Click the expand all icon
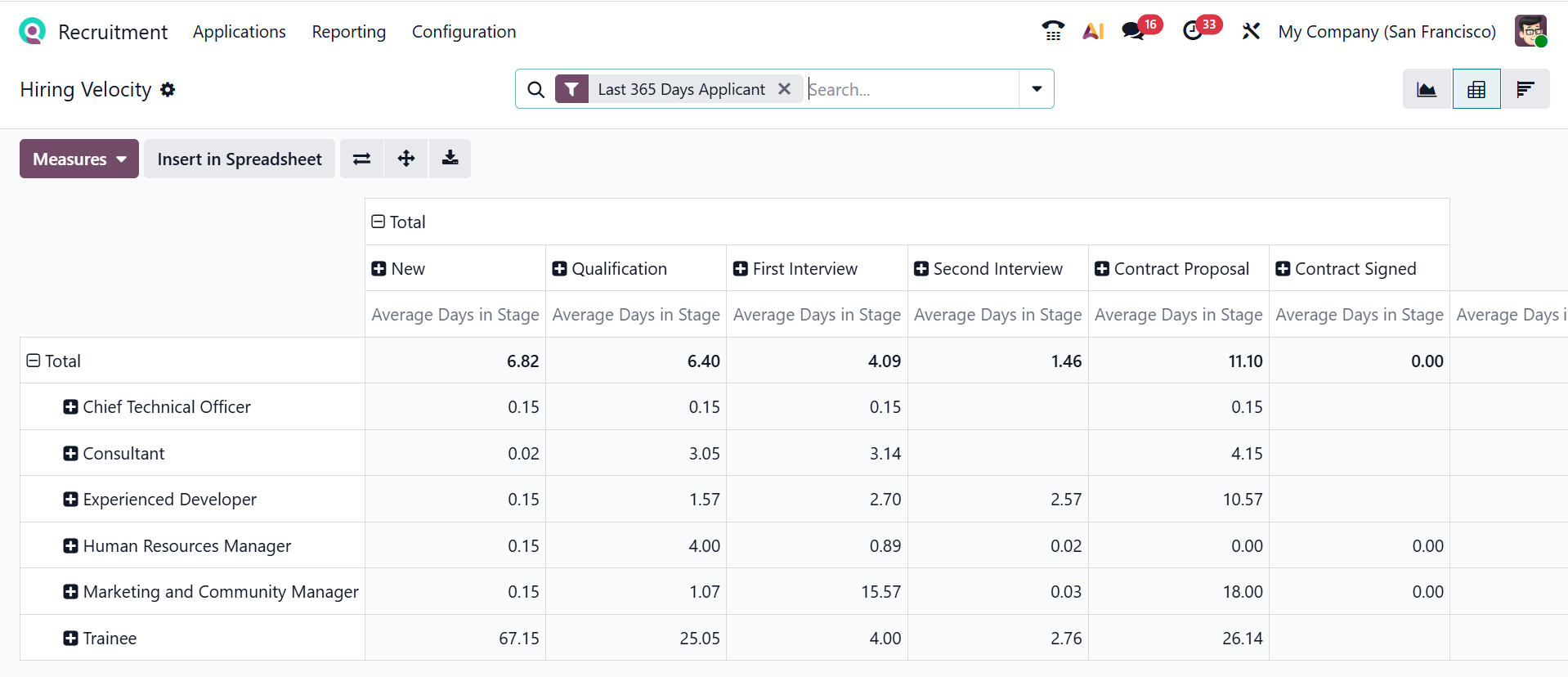Viewport: 1568px width, 677px height. click(x=406, y=159)
